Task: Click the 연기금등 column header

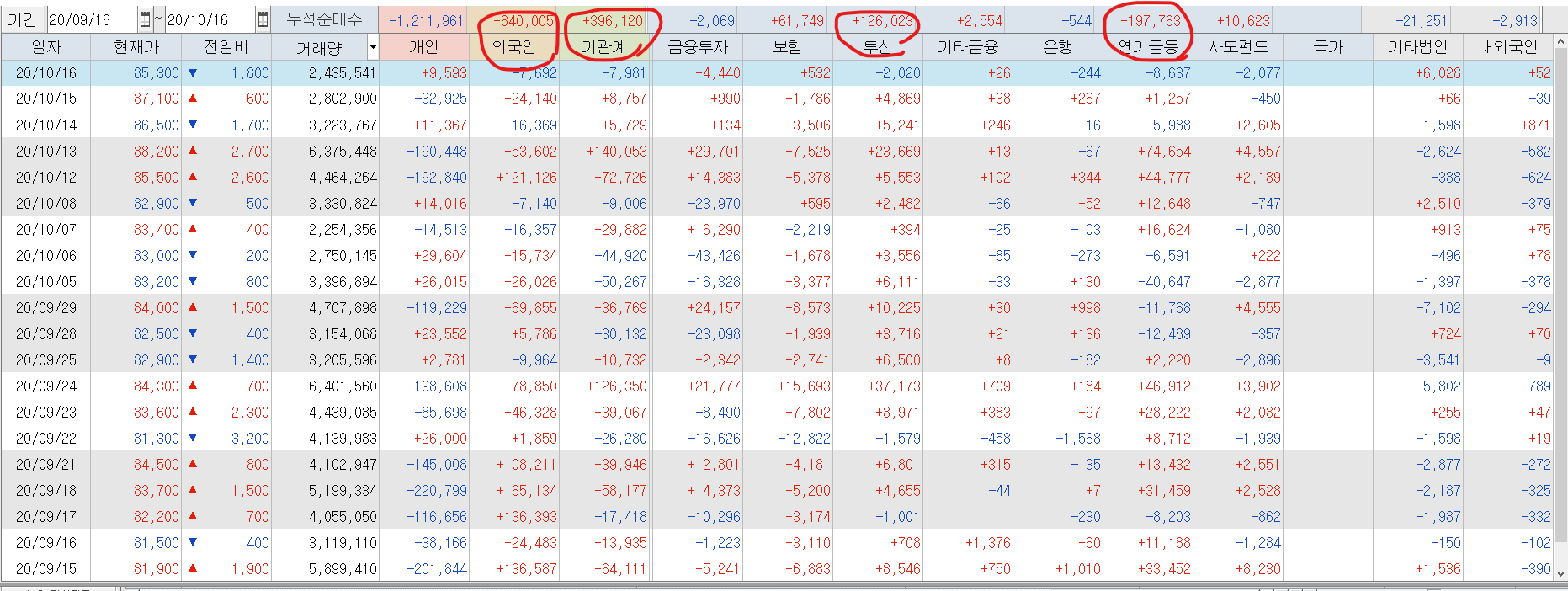Action: [x=1147, y=47]
